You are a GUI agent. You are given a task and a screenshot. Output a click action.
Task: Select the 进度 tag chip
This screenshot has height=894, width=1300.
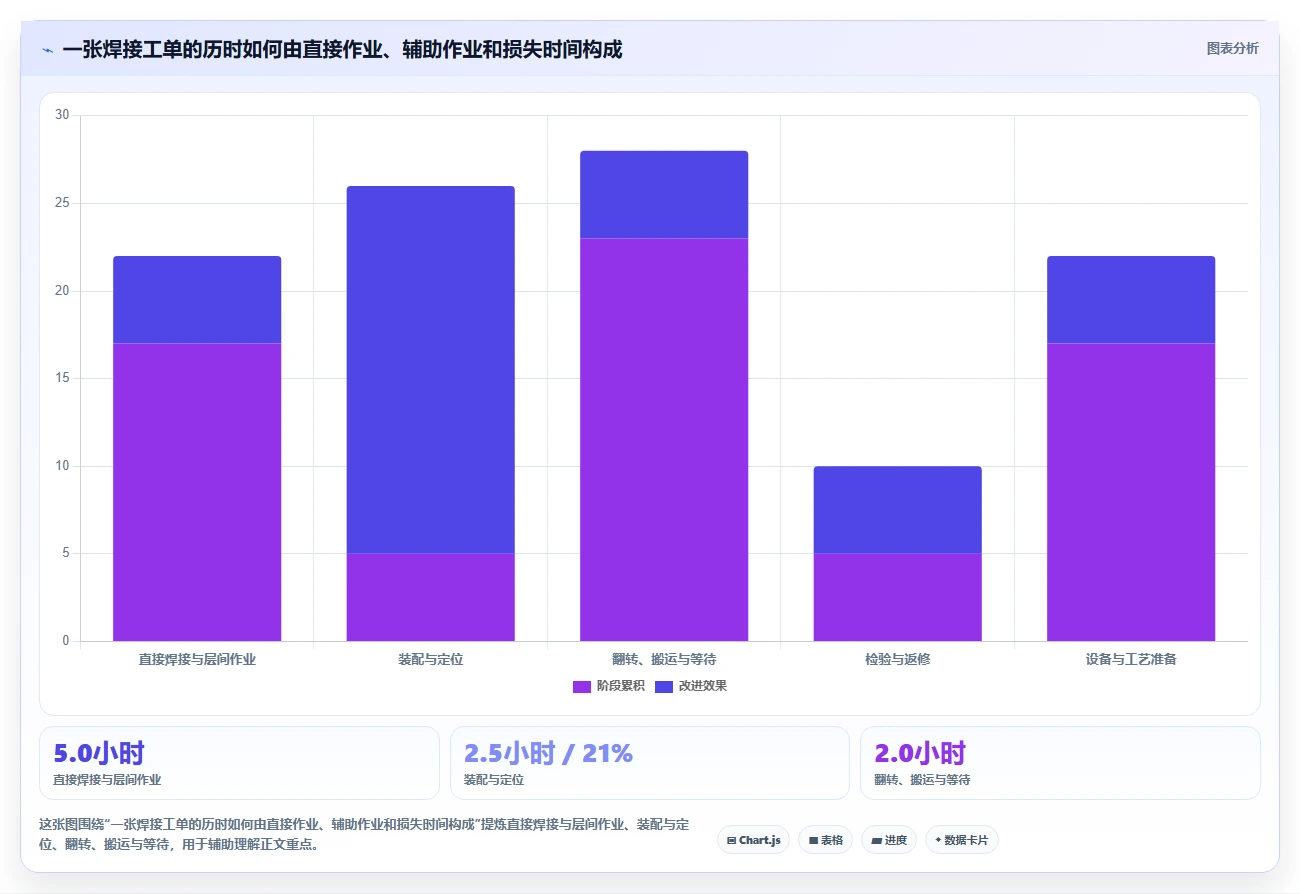(888, 840)
